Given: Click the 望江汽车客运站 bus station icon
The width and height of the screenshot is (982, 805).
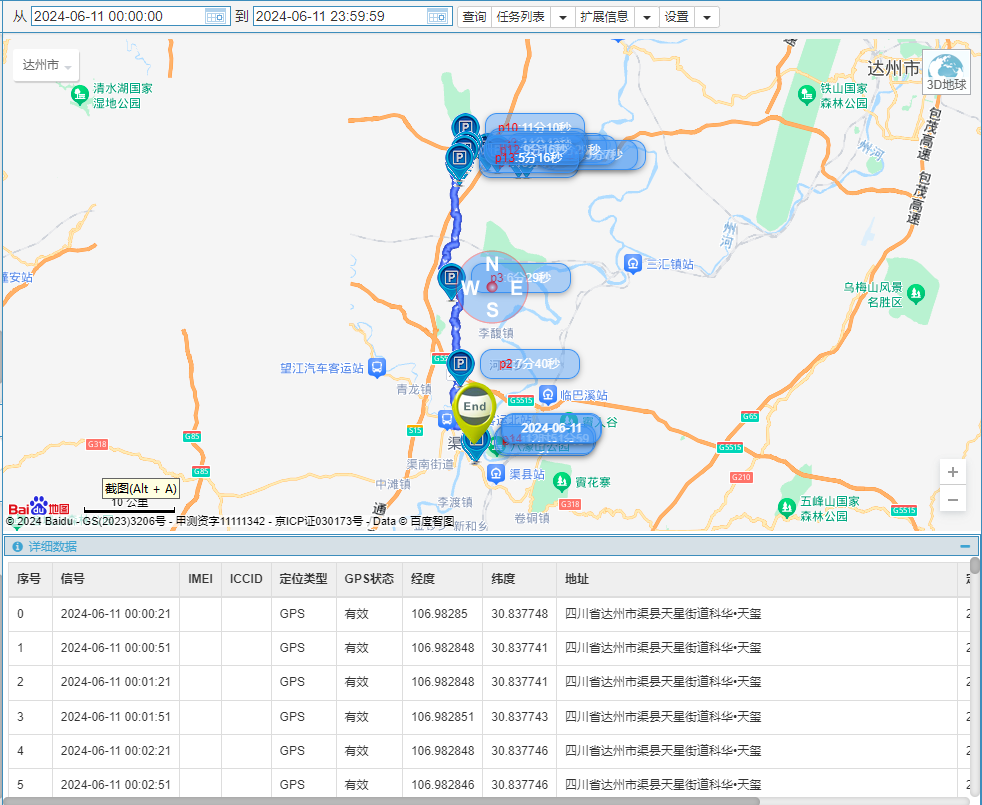Looking at the screenshot, I should click(377, 368).
